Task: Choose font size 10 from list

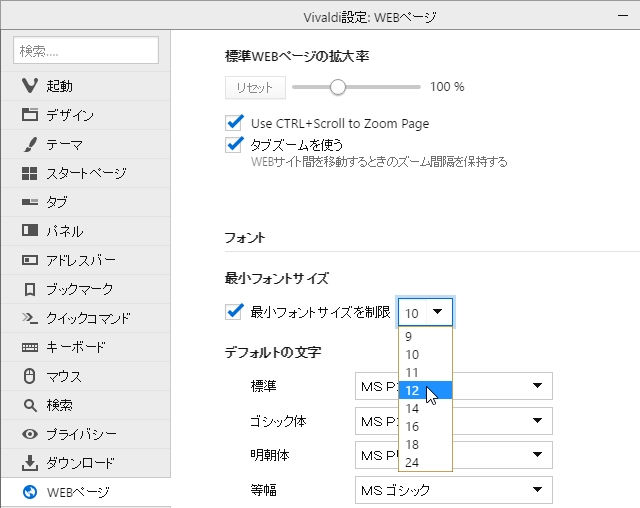Action: [x=425, y=355]
